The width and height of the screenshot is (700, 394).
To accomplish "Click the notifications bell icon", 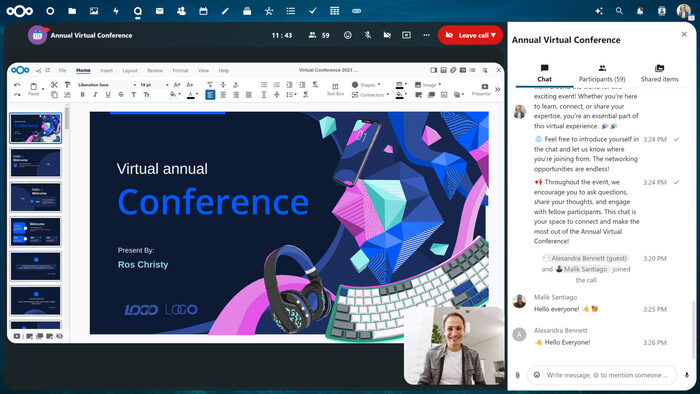I will (640, 11).
